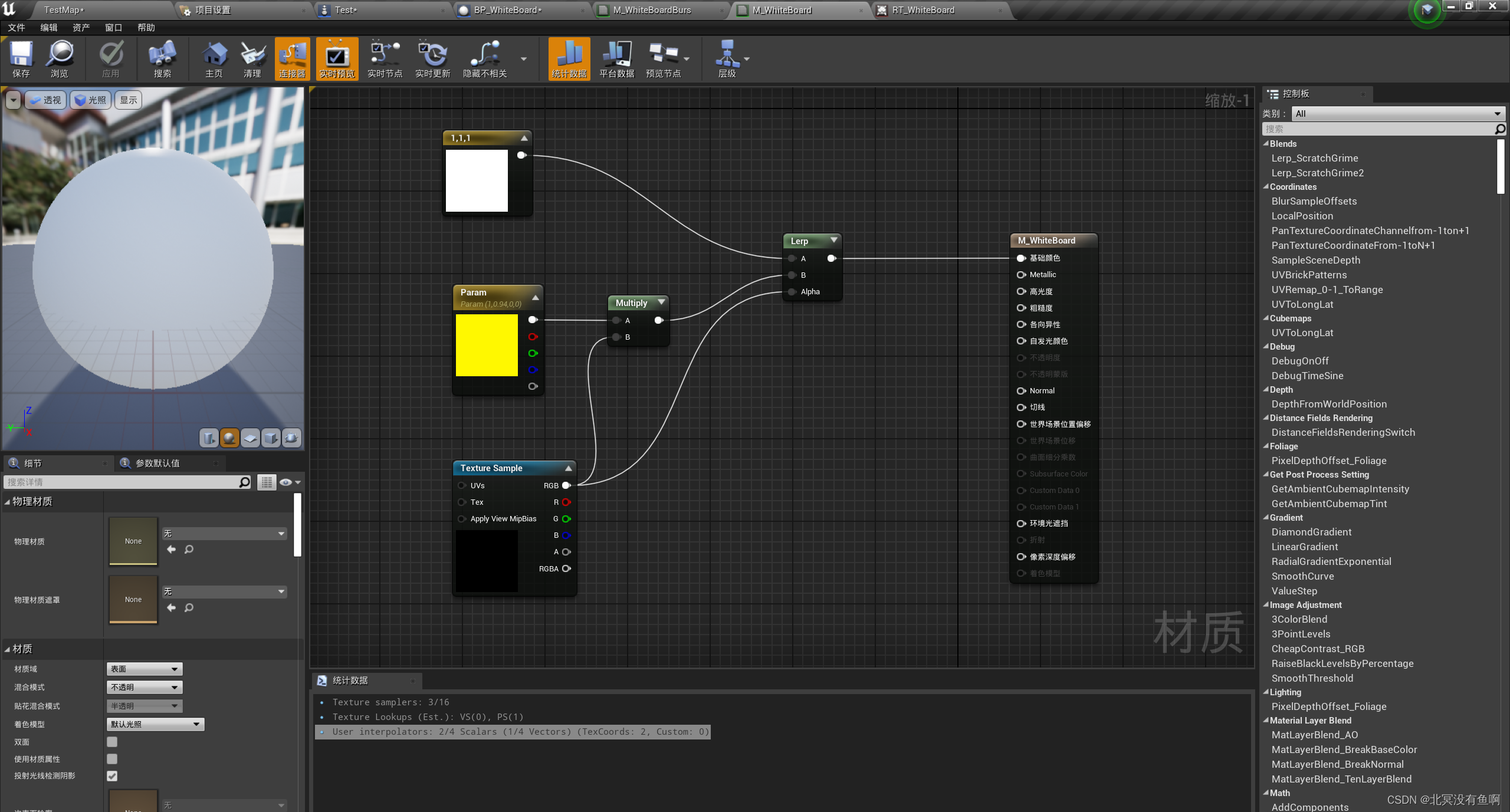Click the yellow Param color swatch

coord(487,345)
